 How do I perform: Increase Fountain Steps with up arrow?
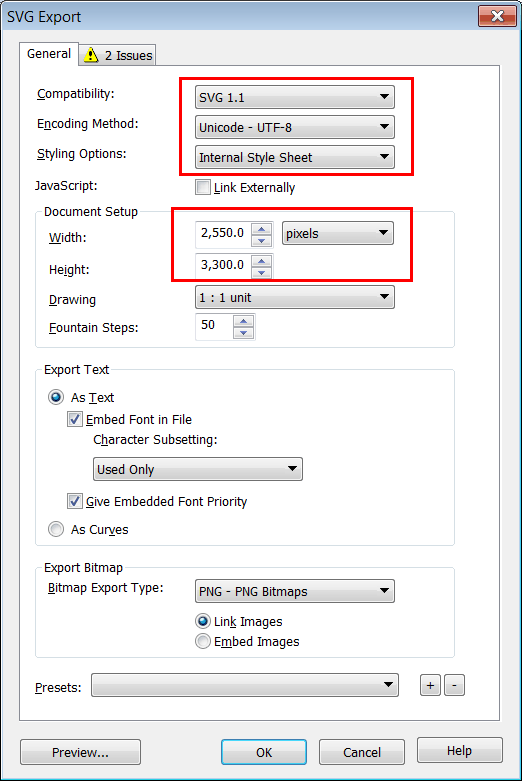[244, 321]
